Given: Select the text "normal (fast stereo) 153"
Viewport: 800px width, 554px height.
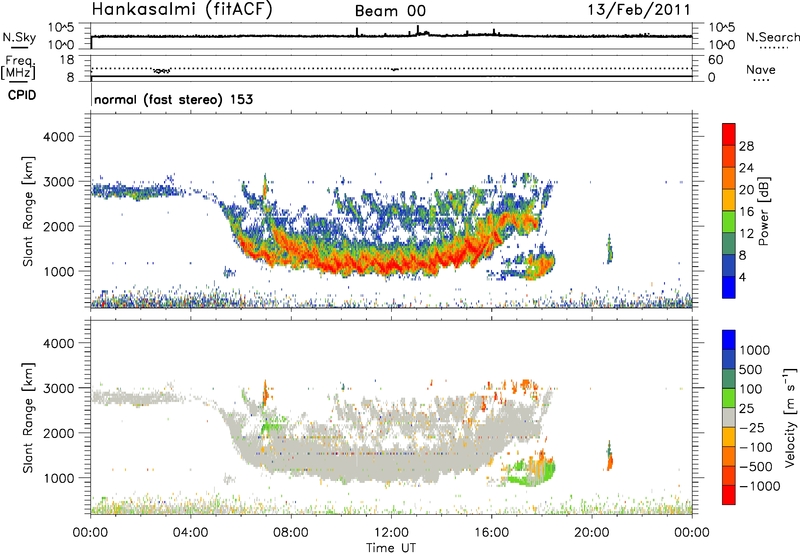Looking at the screenshot, I should point(173,100).
